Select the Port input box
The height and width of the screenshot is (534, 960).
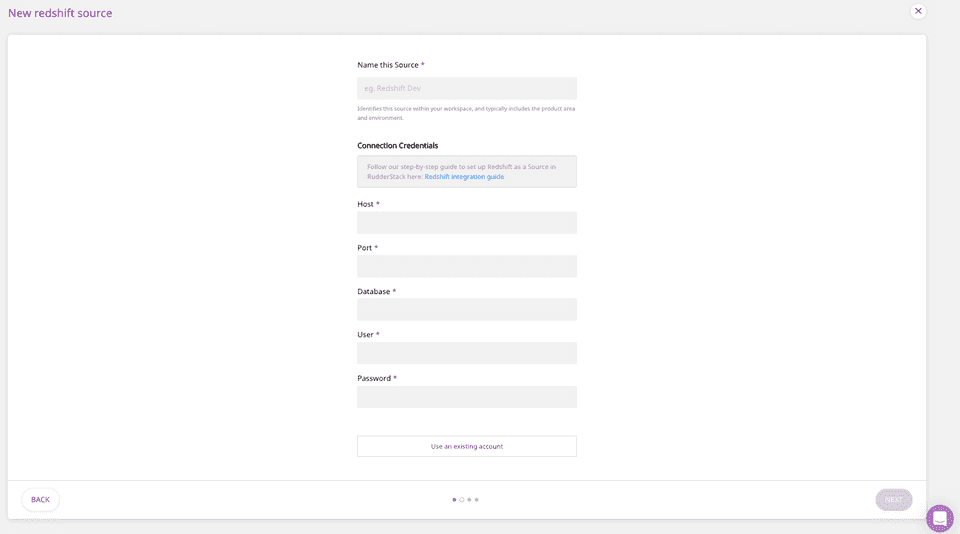[x=466, y=266]
